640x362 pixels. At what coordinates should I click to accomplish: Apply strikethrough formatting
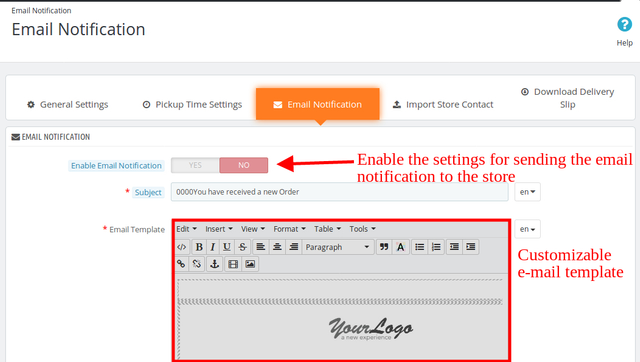242,247
